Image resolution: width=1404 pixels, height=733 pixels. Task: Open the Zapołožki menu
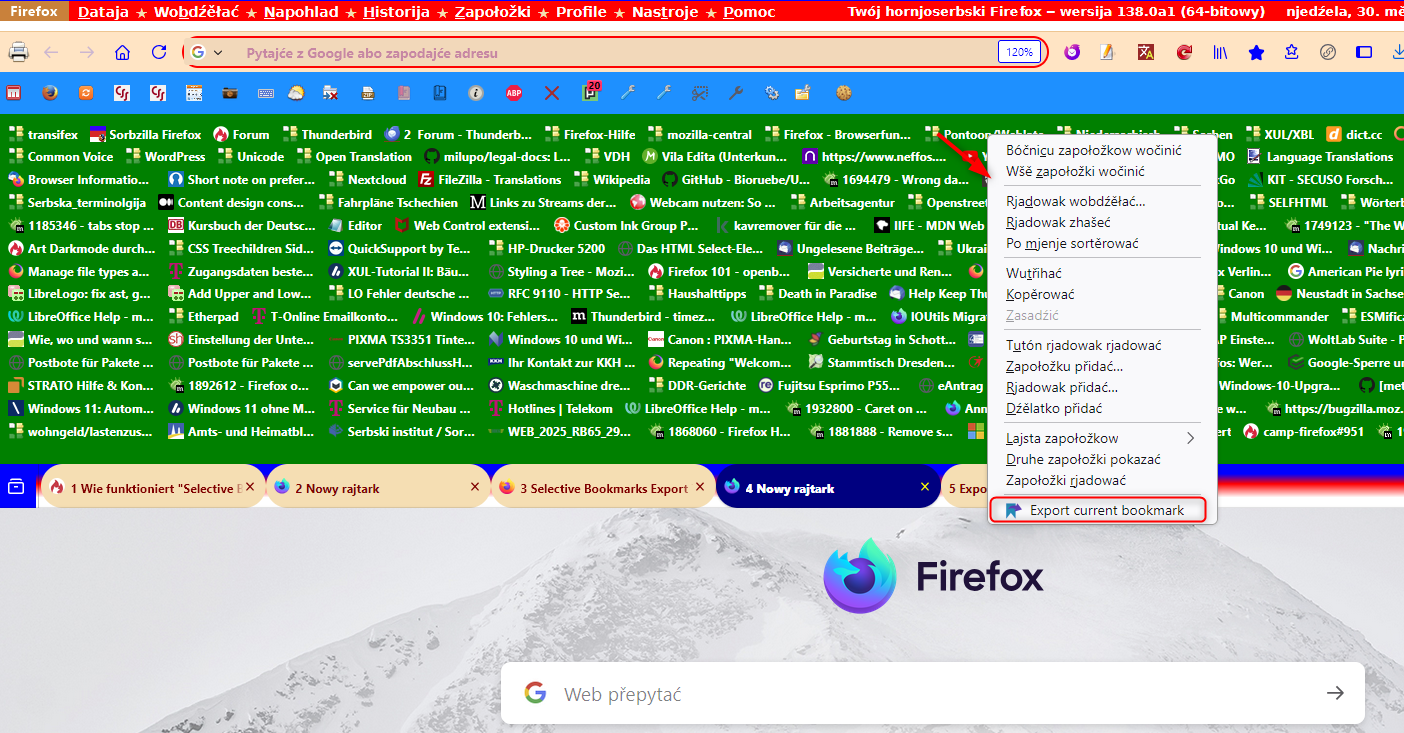pos(494,12)
